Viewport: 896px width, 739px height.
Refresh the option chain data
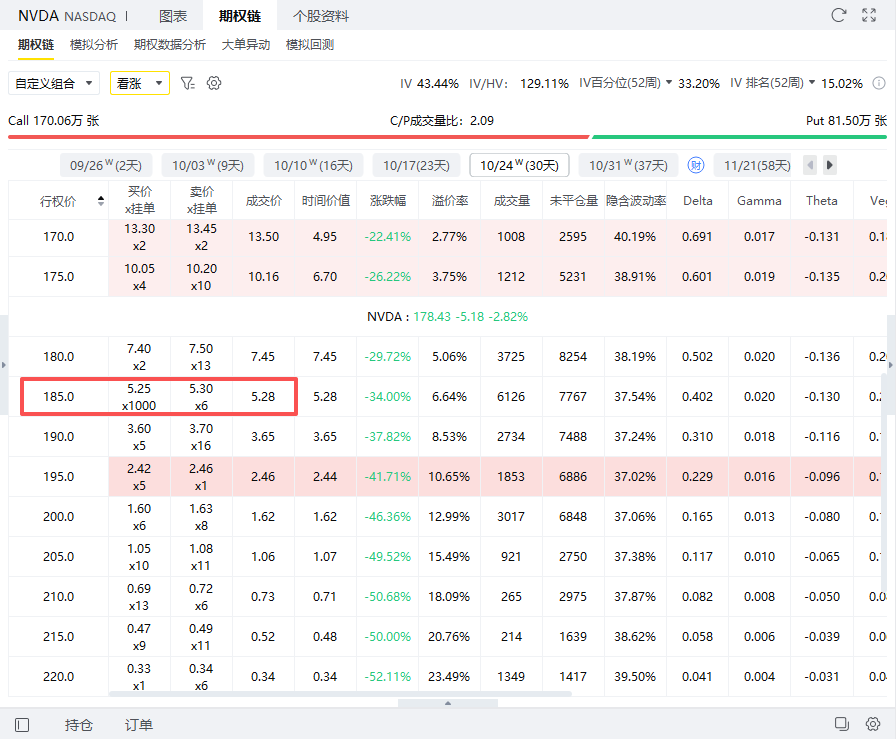[838, 15]
